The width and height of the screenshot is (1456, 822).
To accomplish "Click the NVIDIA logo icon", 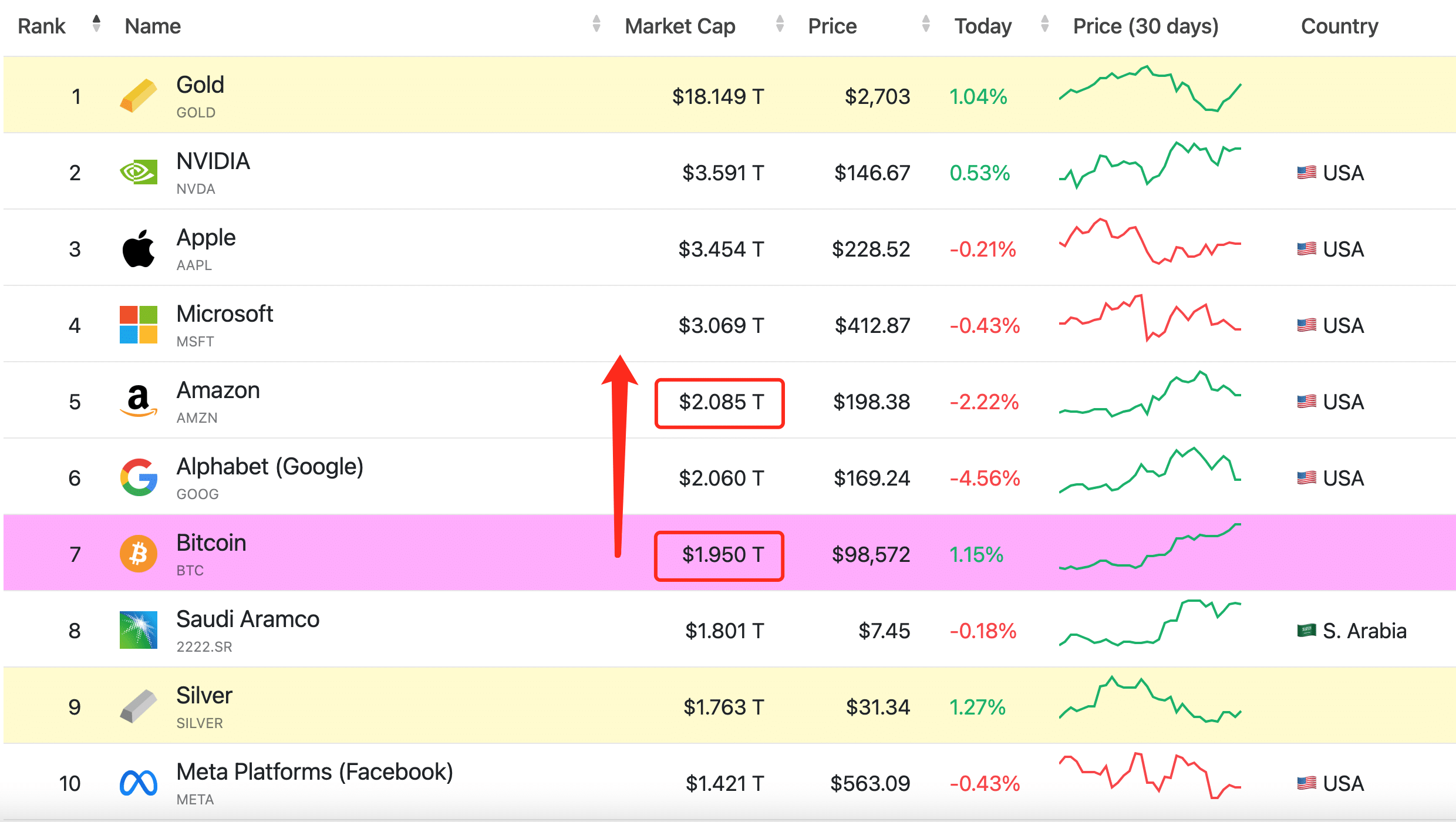I will [x=139, y=172].
